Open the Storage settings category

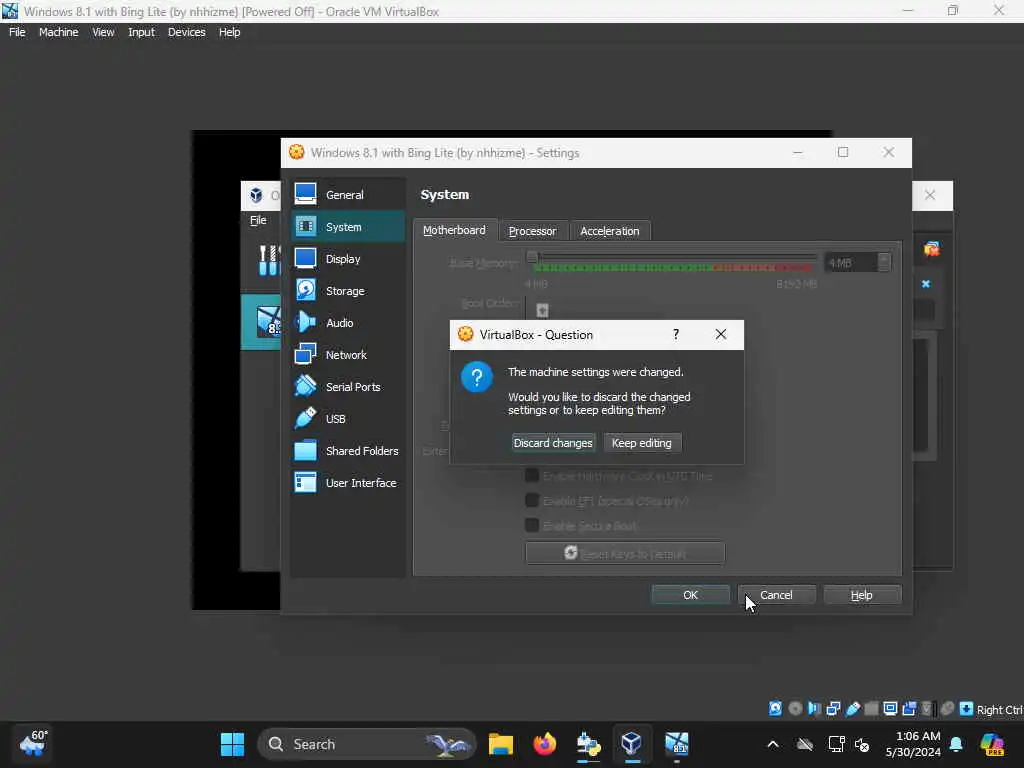pos(347,291)
